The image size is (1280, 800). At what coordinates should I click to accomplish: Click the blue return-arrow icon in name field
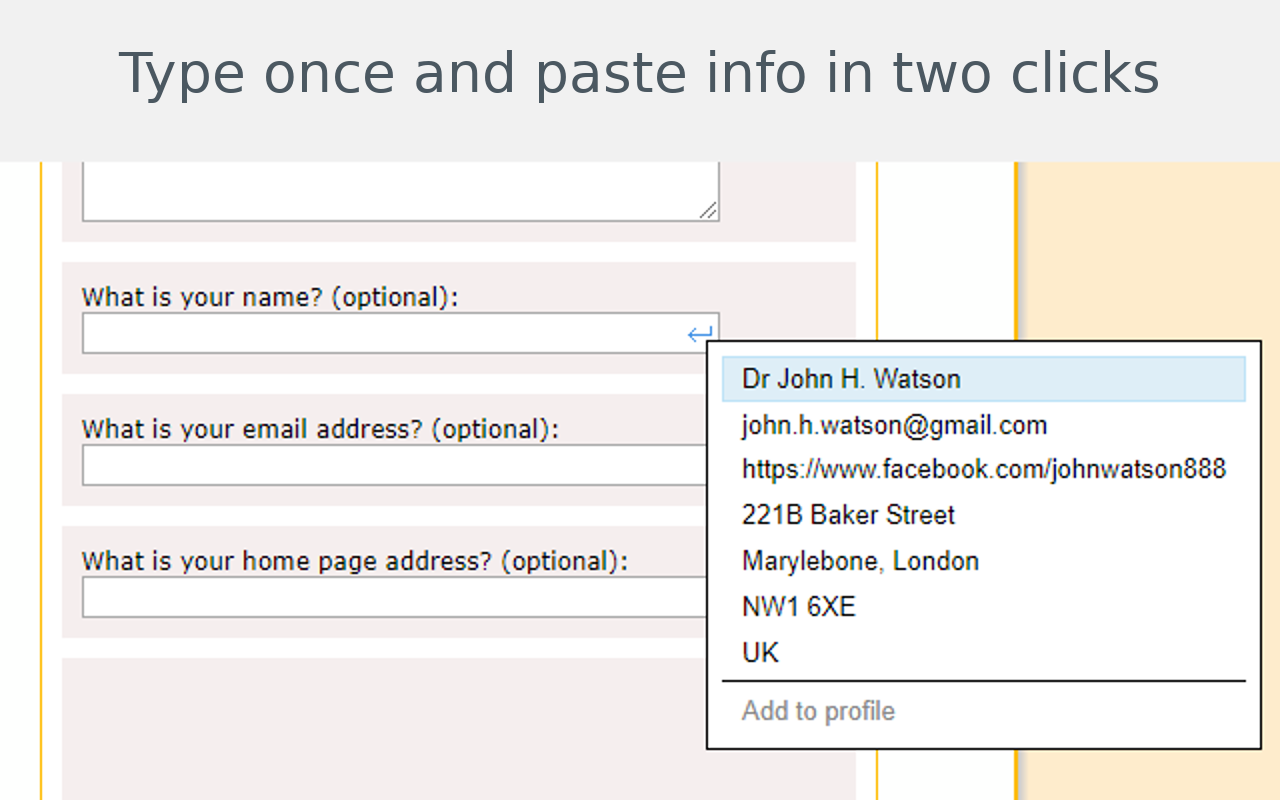[x=700, y=334]
